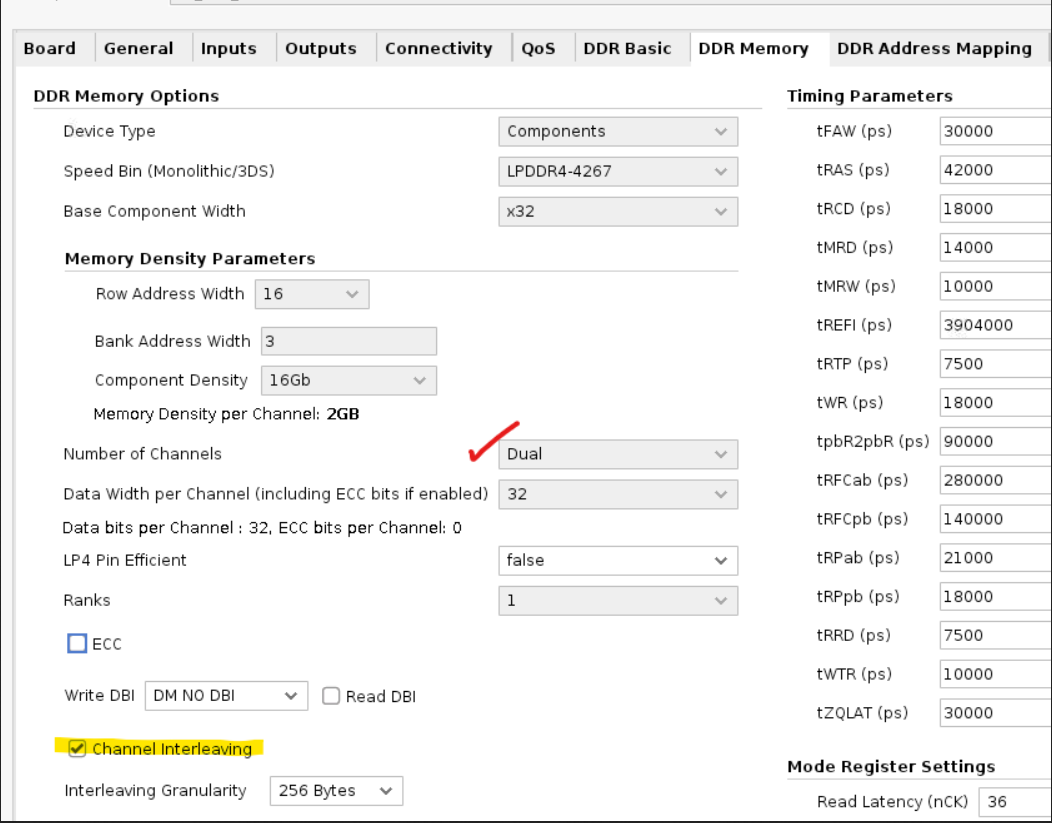Expand the Speed Bin LPDDR4-4267 dropdown

617,172
